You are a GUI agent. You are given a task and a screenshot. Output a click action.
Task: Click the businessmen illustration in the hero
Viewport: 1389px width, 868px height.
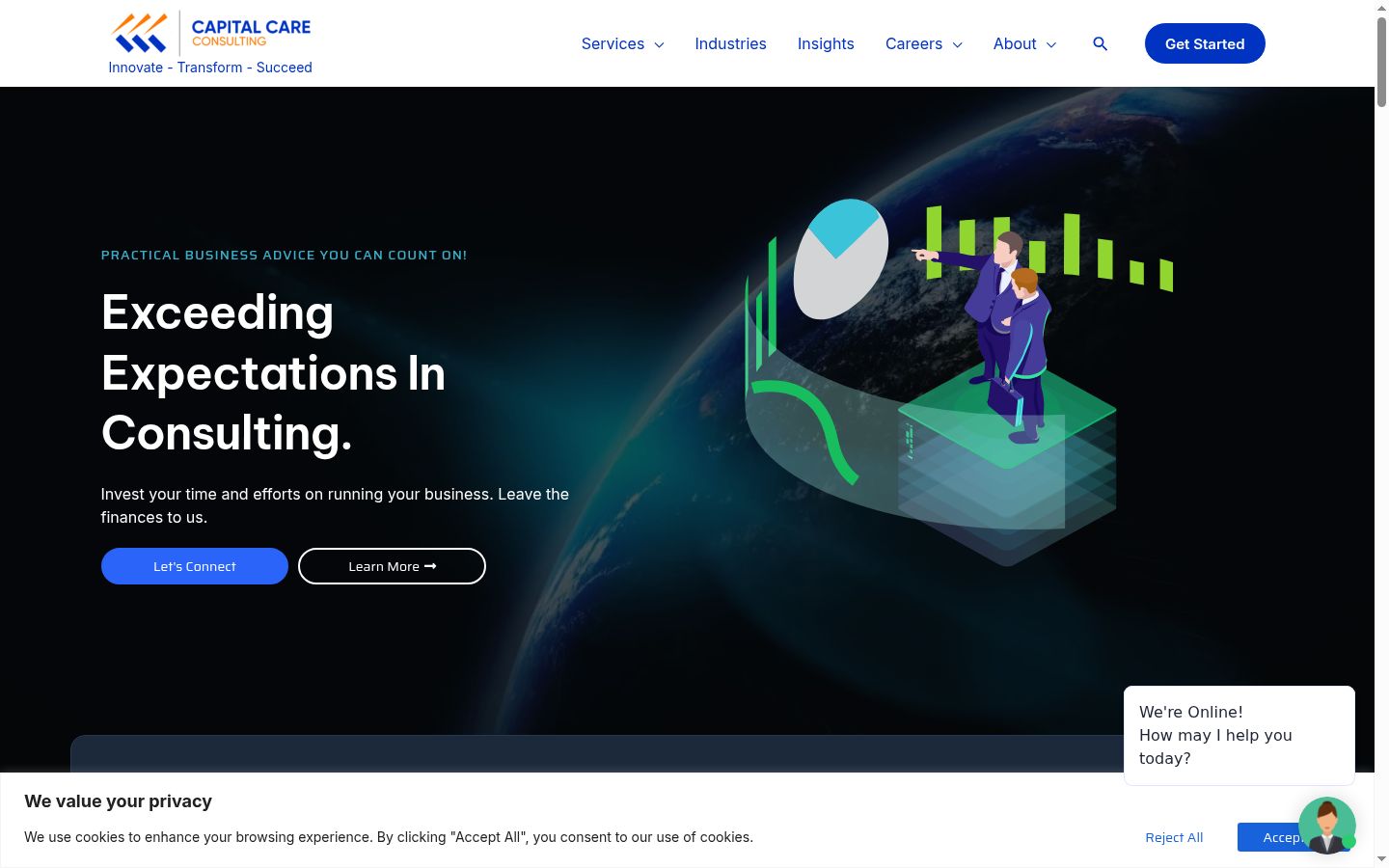[x=959, y=381]
